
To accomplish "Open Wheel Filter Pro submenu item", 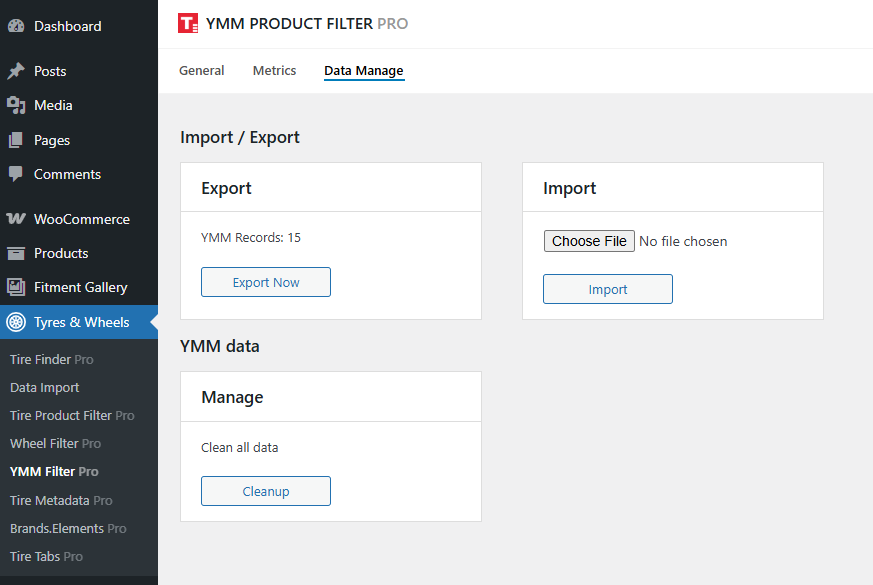I will tap(55, 443).
